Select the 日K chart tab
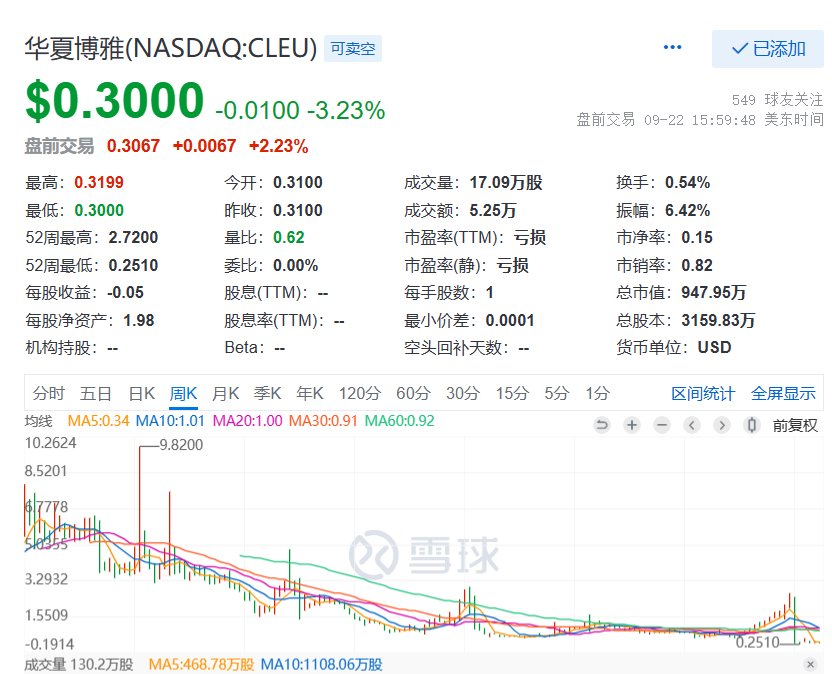 coord(141,393)
